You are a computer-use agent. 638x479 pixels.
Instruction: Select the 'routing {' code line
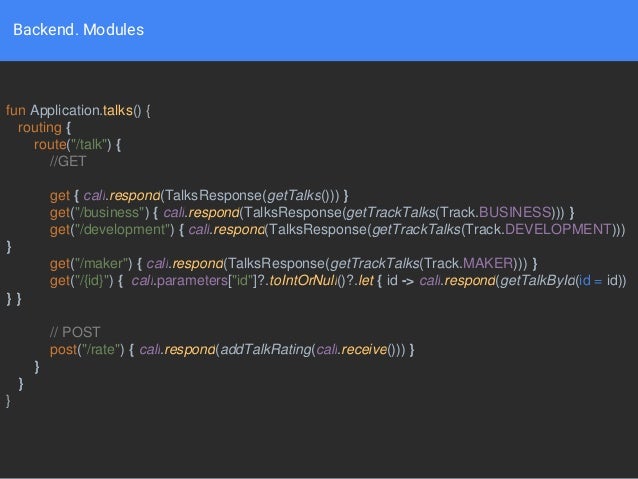(44, 128)
